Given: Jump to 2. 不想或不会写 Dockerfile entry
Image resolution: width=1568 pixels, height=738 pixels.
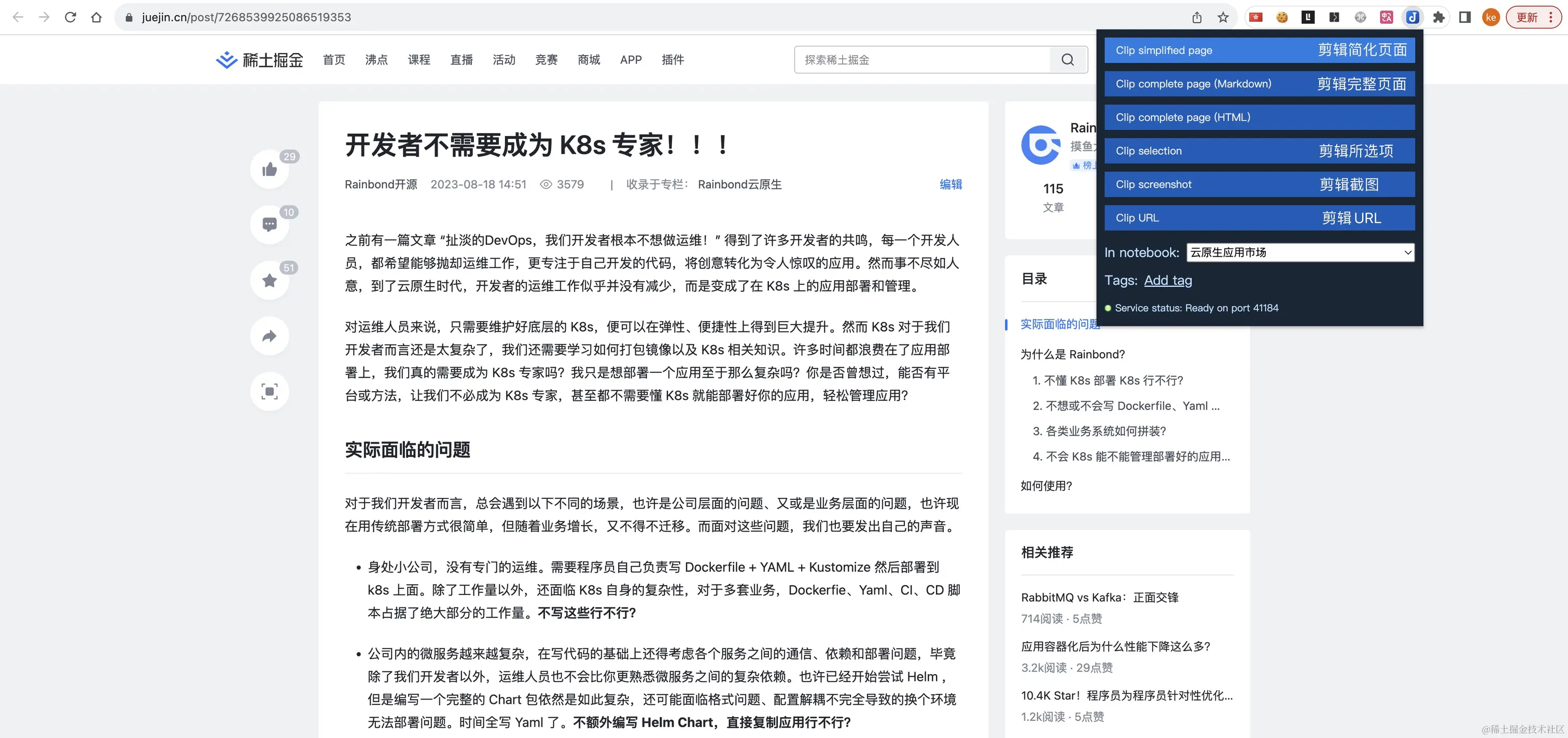Looking at the screenshot, I should 1126,406.
